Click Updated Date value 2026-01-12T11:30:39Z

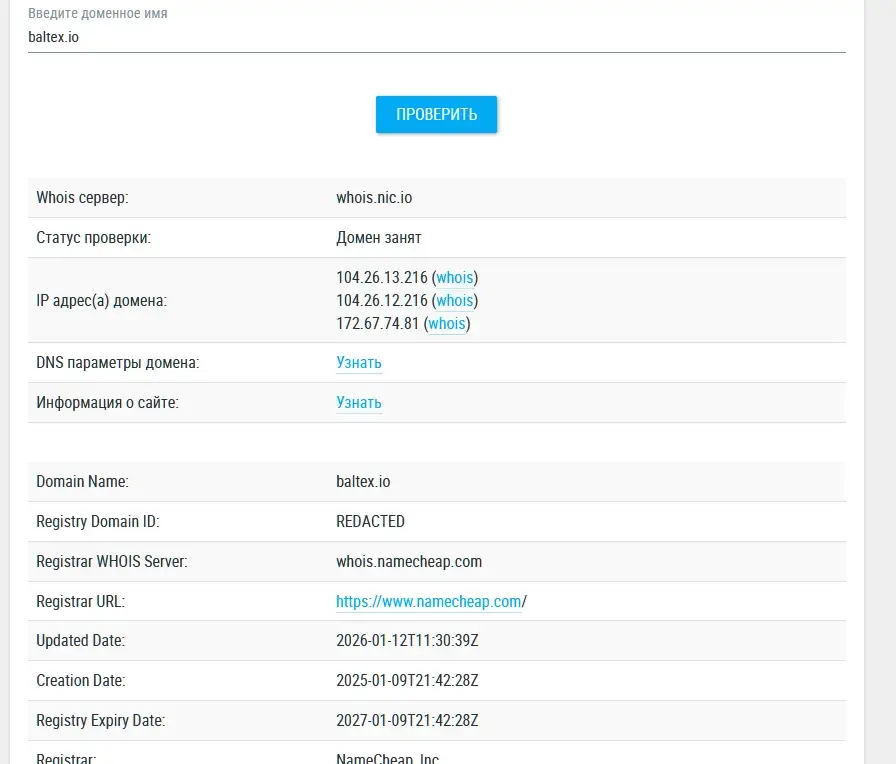(x=407, y=641)
